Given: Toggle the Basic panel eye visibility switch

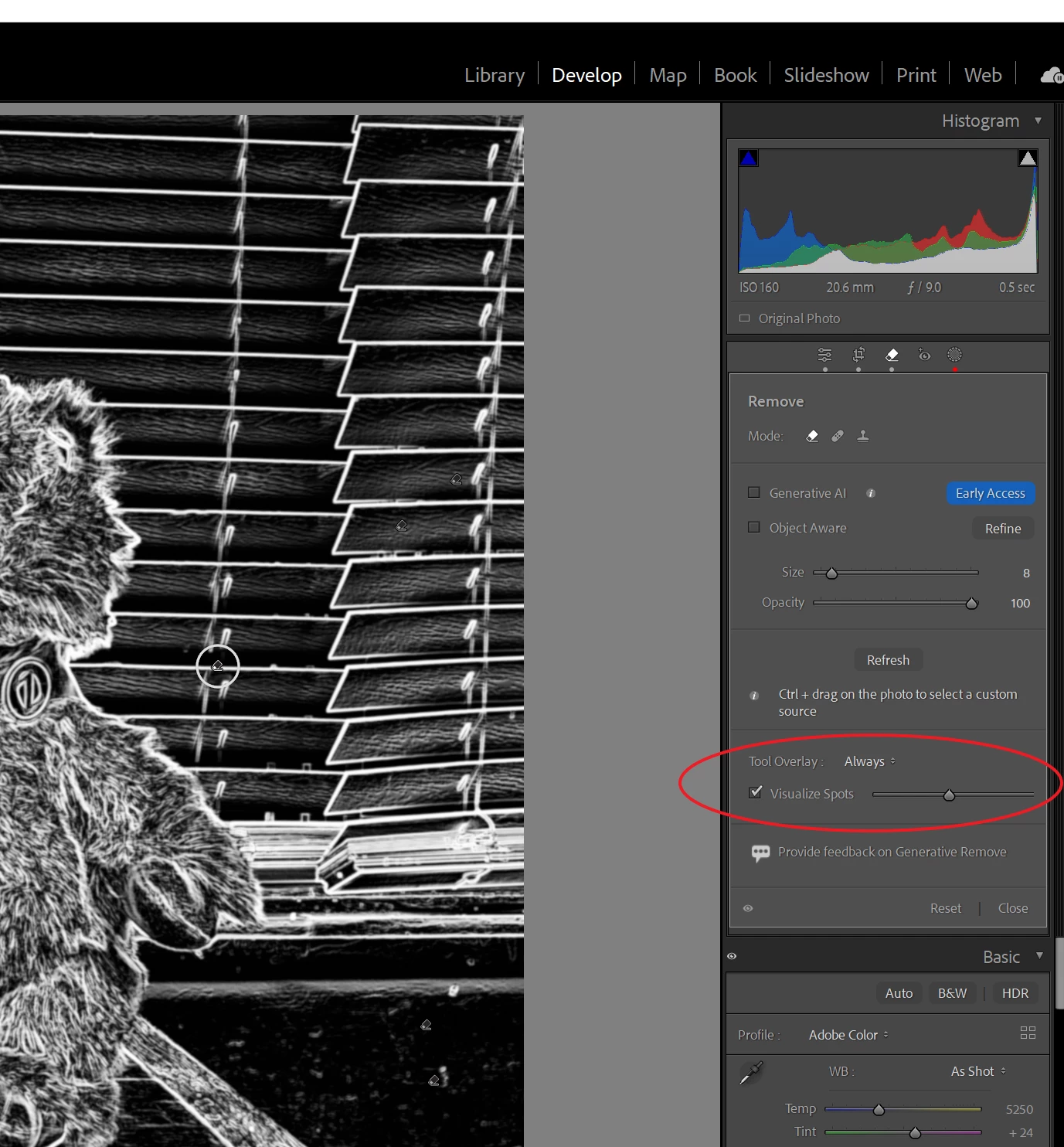Looking at the screenshot, I should coord(732,956).
